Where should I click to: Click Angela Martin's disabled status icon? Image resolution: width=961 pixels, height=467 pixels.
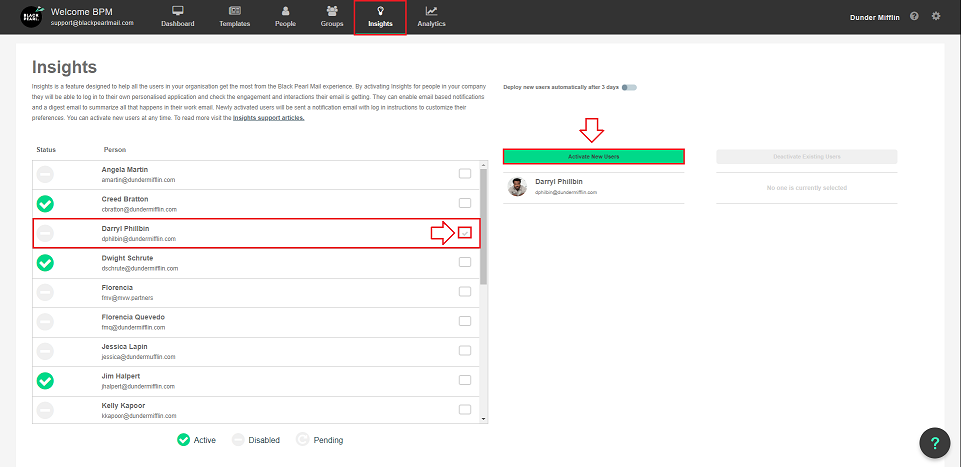(45, 174)
